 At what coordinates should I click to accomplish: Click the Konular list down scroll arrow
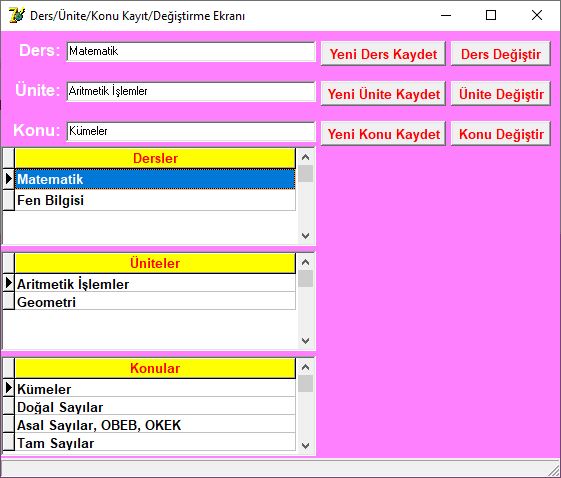tap(306, 445)
